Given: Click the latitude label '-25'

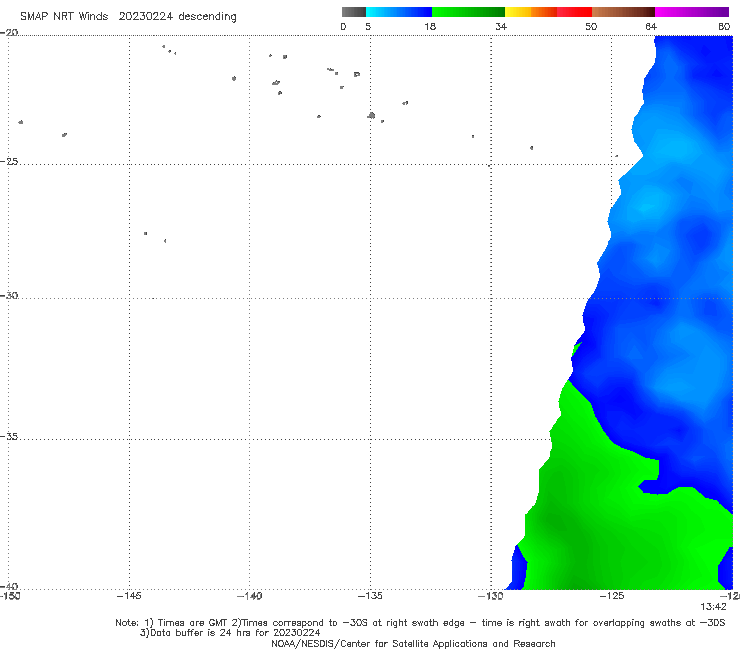Looking at the screenshot, I should pos(9,161).
